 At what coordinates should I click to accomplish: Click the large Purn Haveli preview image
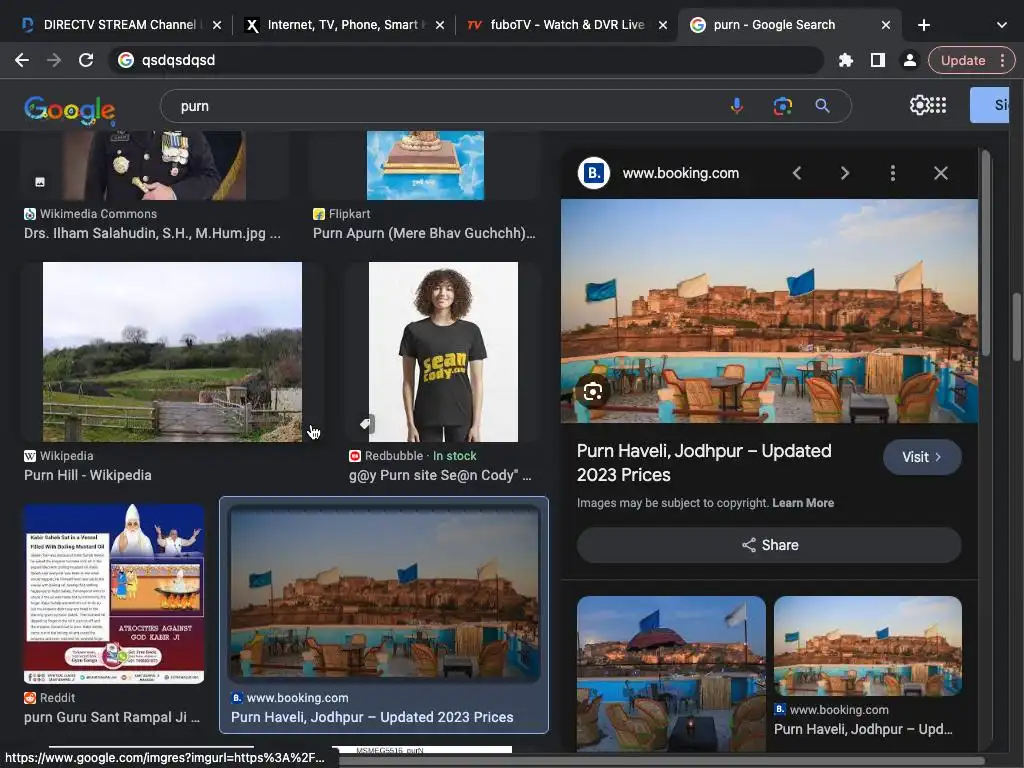[x=769, y=311]
